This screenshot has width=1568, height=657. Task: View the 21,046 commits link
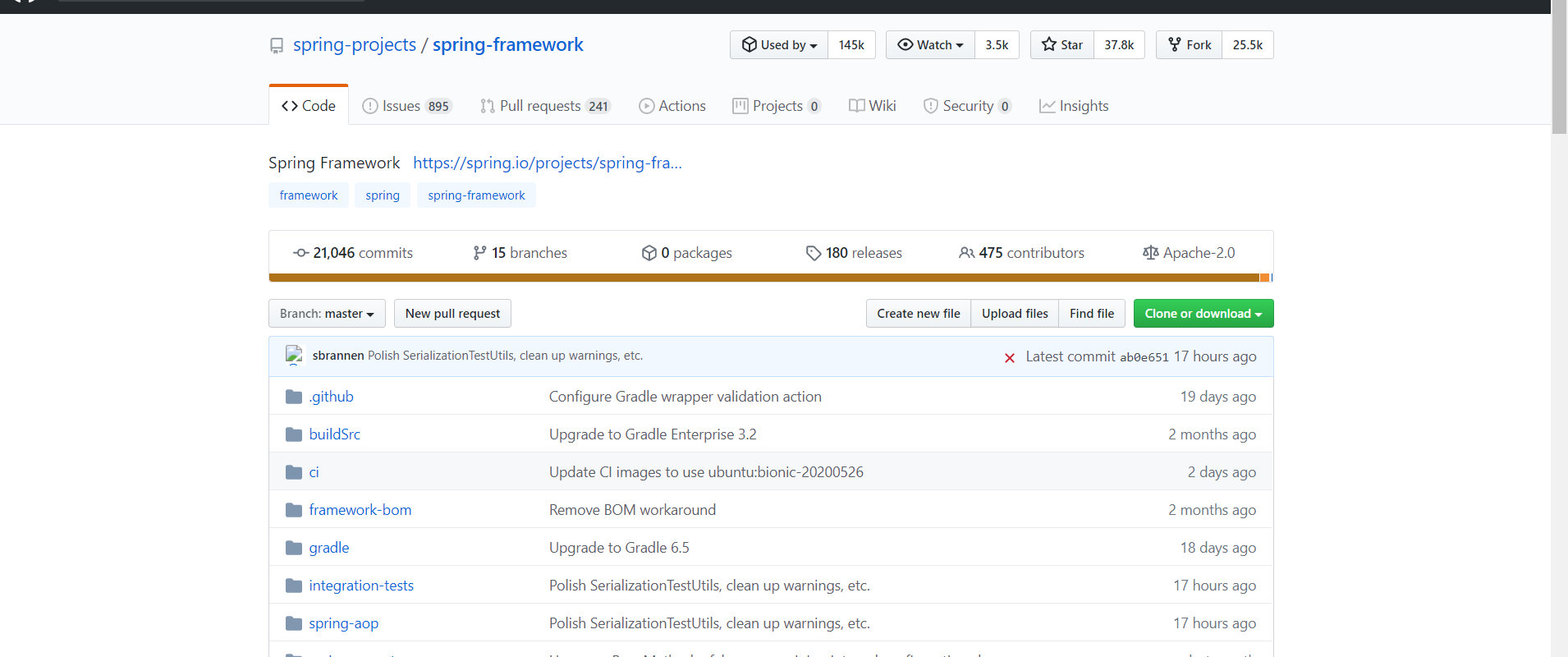click(353, 253)
